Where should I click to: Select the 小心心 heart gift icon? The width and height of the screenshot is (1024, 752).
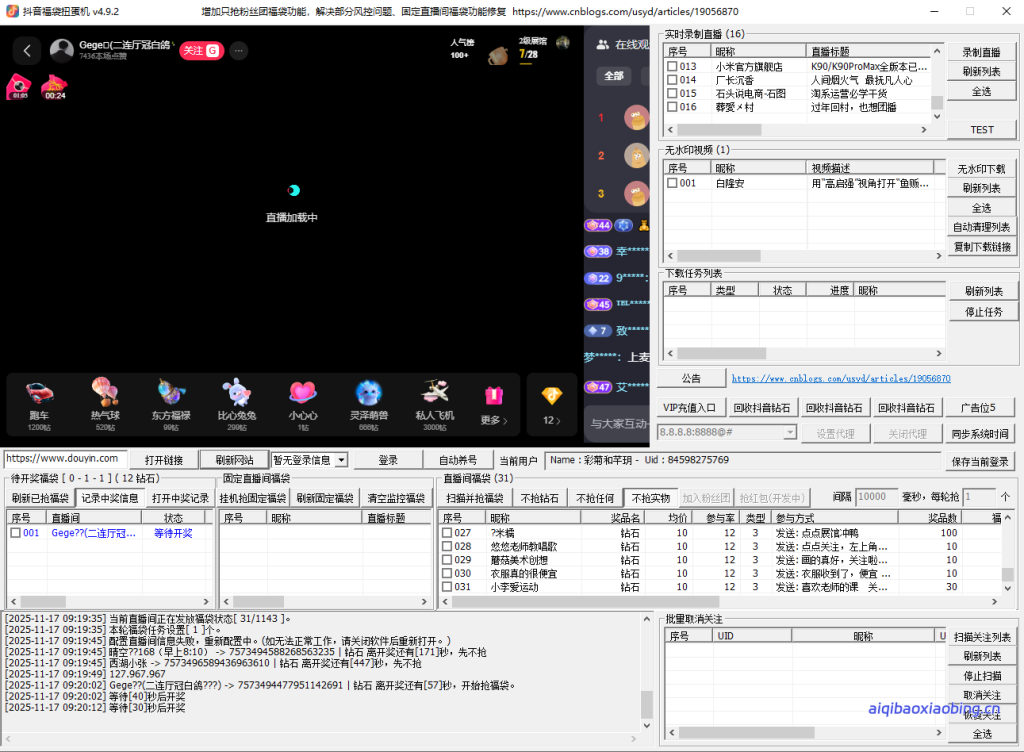[x=302, y=397]
